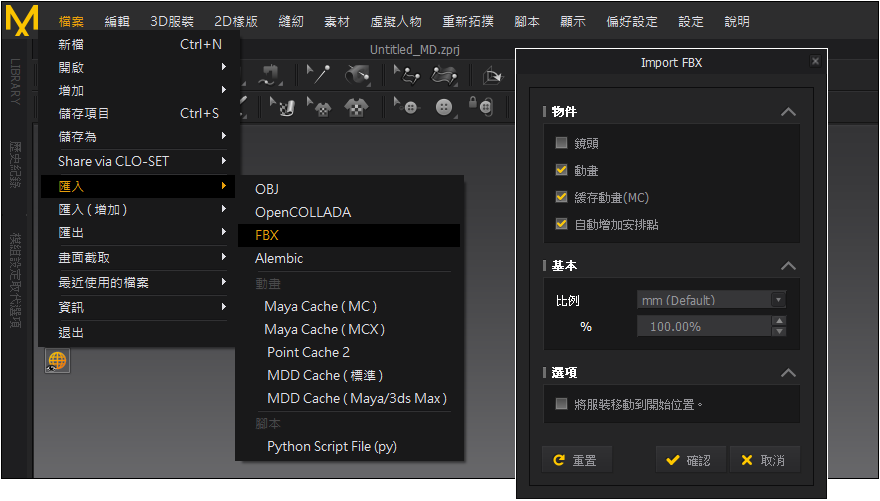Viewport: 880px width, 501px height.
Task: Toggle 將服裝移動到開始位置 checkbox
Action: [561, 404]
